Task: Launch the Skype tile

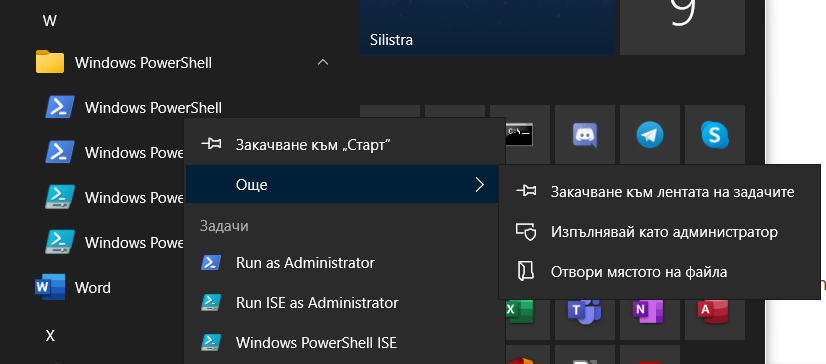Action: (x=715, y=135)
